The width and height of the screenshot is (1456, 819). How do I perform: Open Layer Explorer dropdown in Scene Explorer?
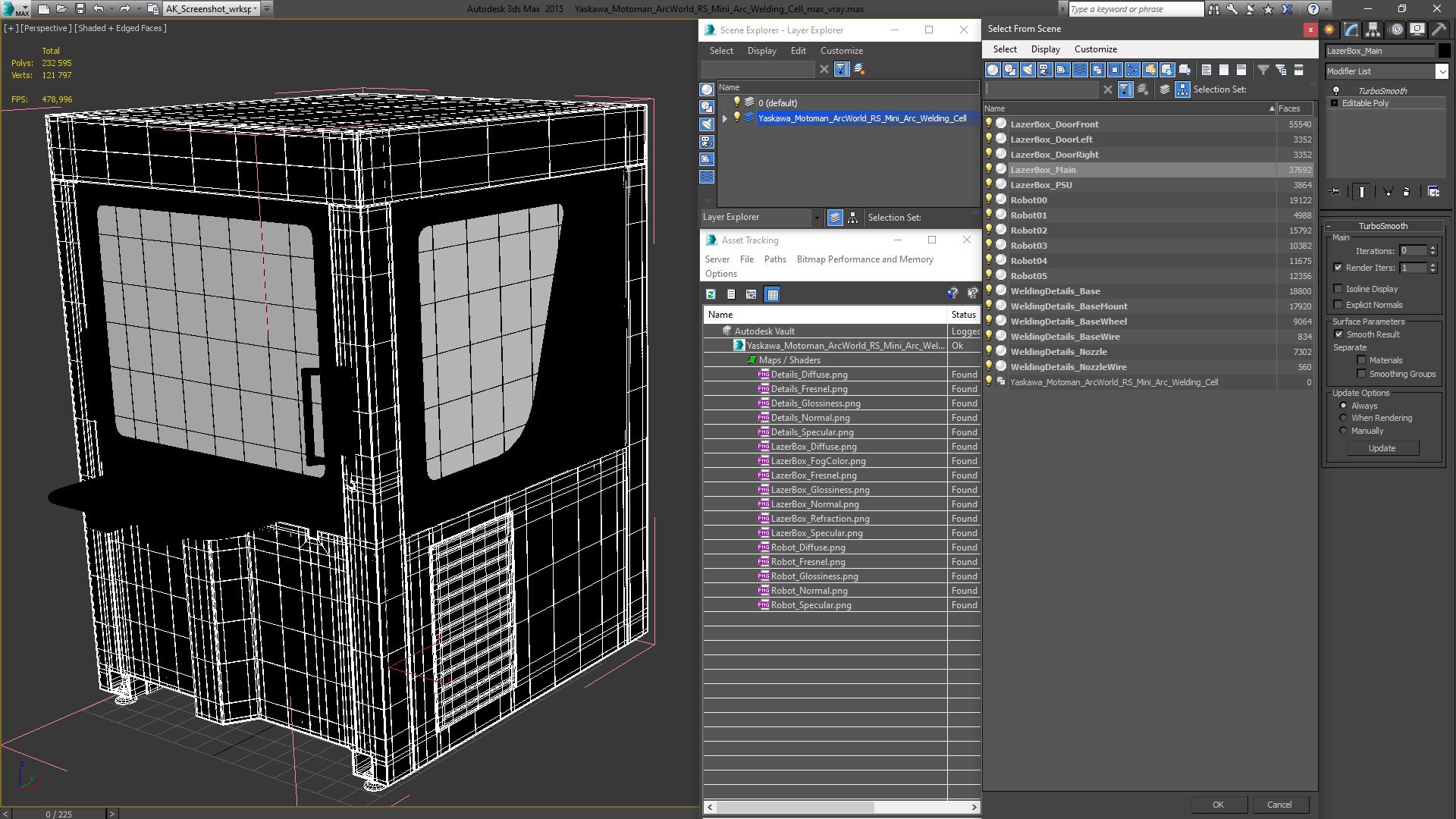click(x=816, y=218)
